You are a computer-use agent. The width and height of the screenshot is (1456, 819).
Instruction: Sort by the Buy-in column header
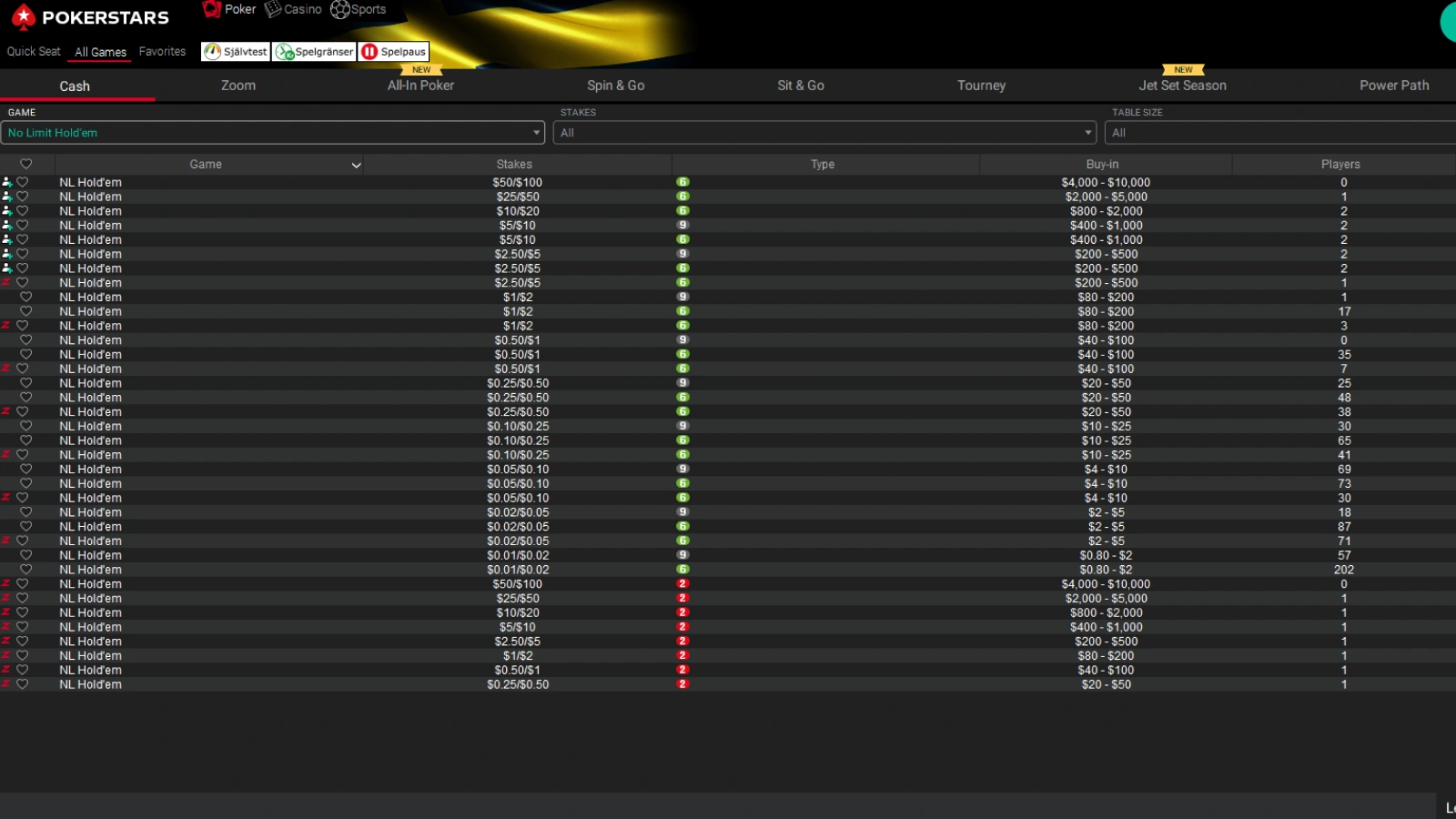1102,165
